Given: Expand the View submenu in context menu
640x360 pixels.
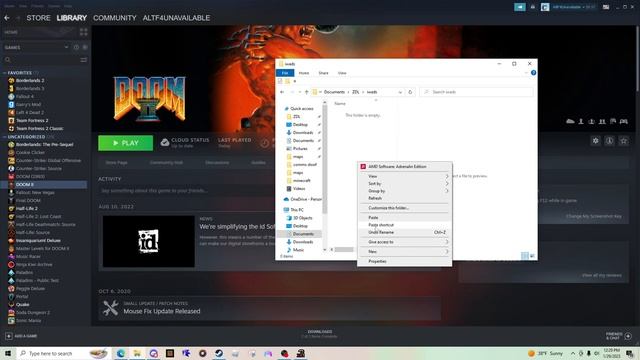Looking at the screenshot, I should click(x=404, y=176).
